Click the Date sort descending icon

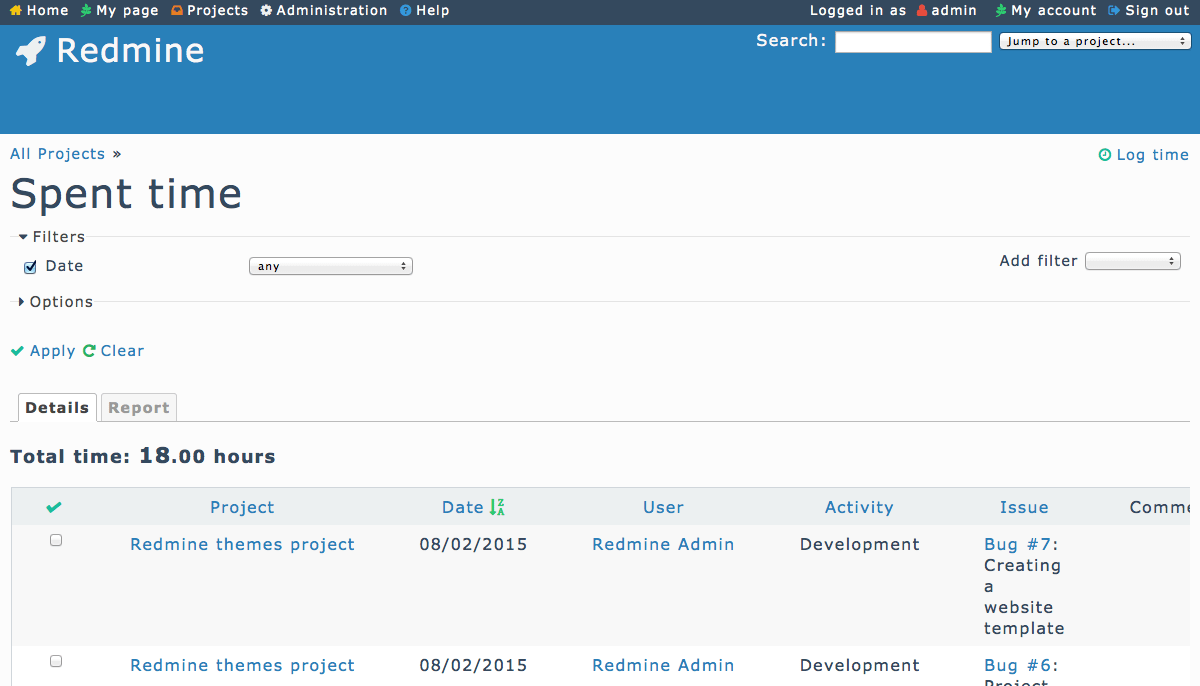click(x=497, y=507)
